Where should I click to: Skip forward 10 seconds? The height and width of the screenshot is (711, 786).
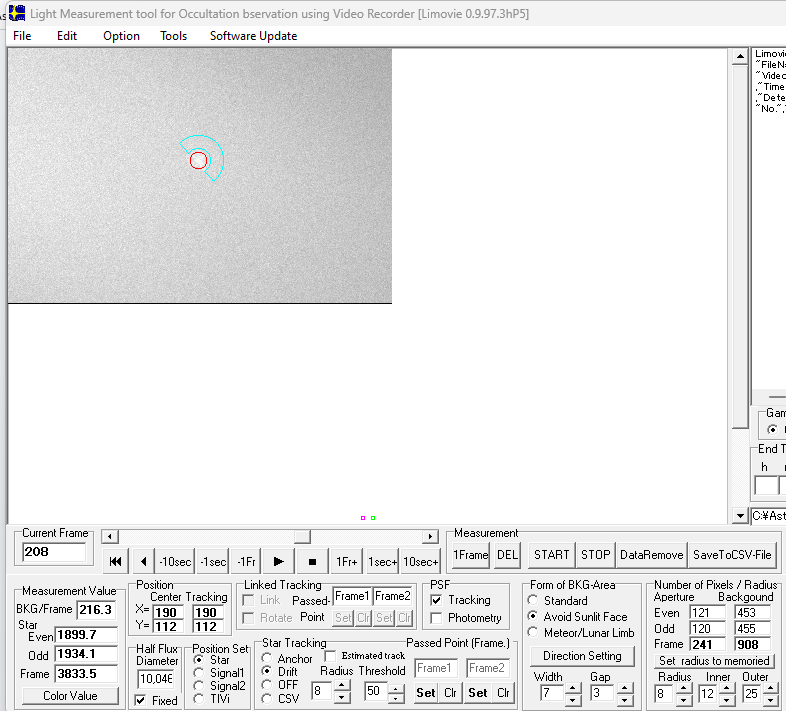pos(420,562)
